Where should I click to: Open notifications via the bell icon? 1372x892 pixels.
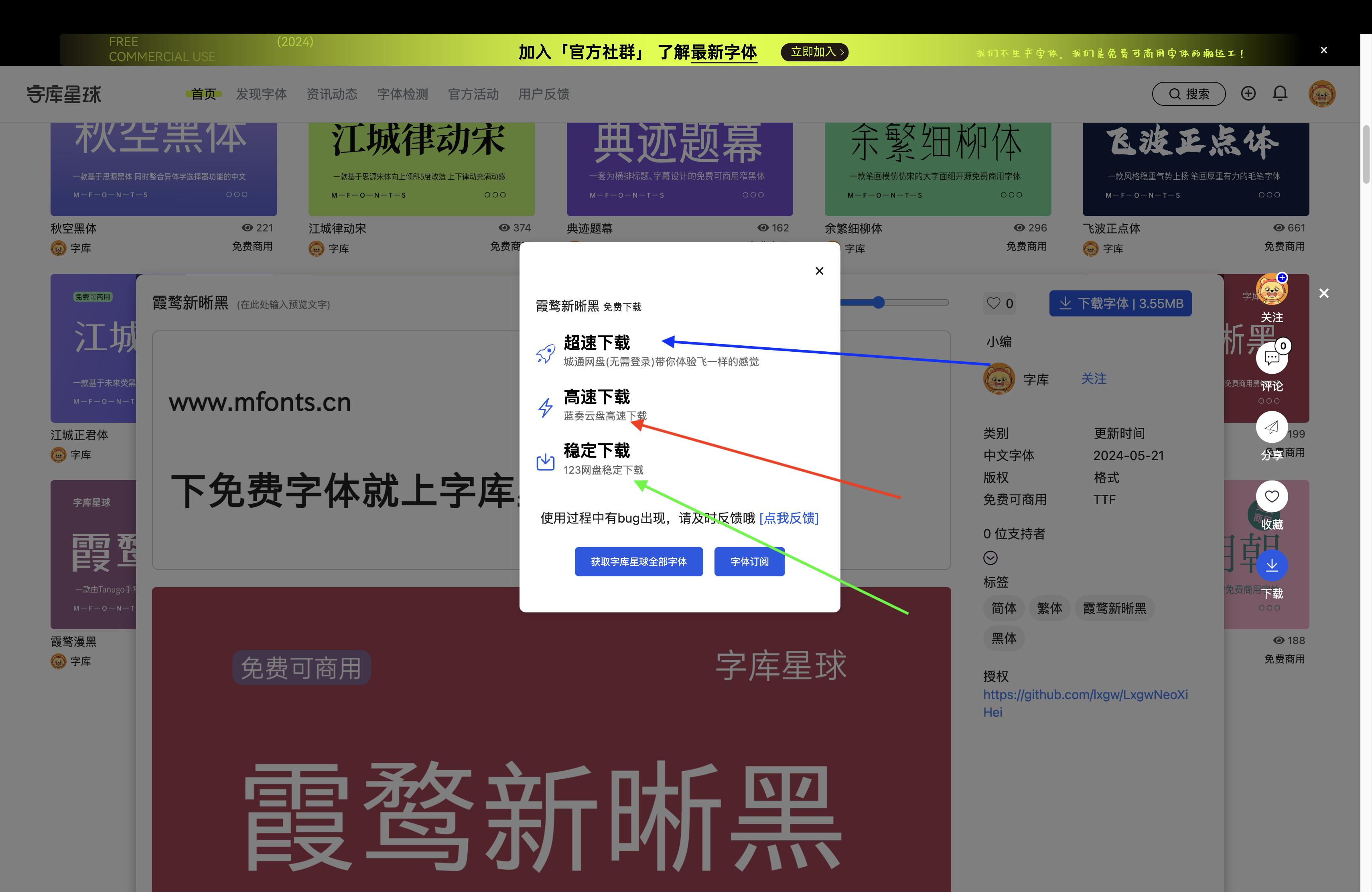(1280, 93)
